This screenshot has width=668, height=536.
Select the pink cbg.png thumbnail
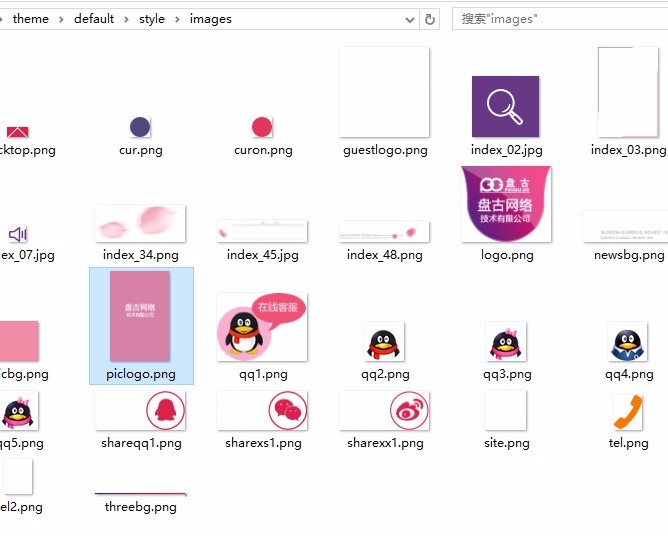pos(19,341)
